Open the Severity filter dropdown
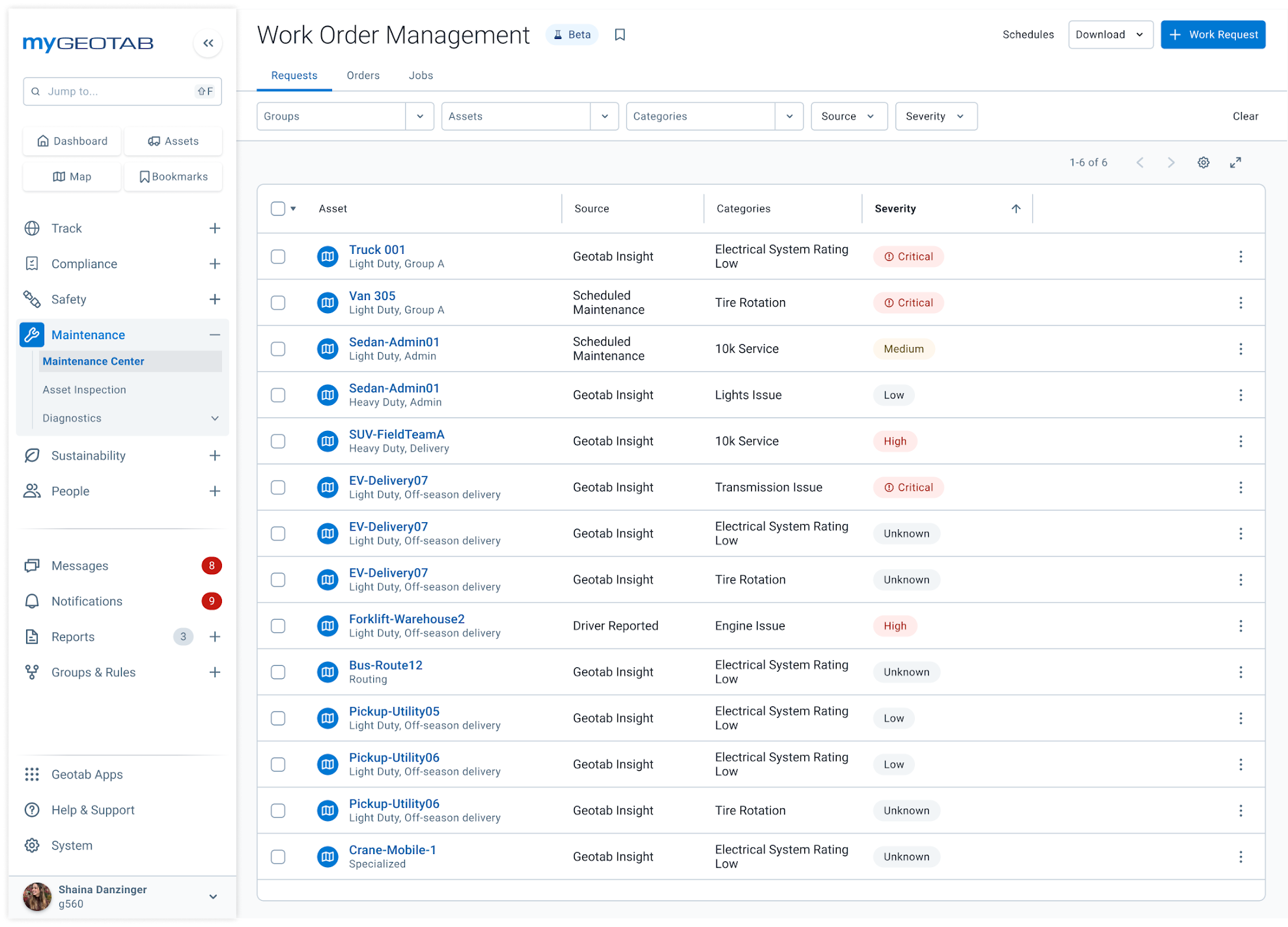 pos(936,116)
